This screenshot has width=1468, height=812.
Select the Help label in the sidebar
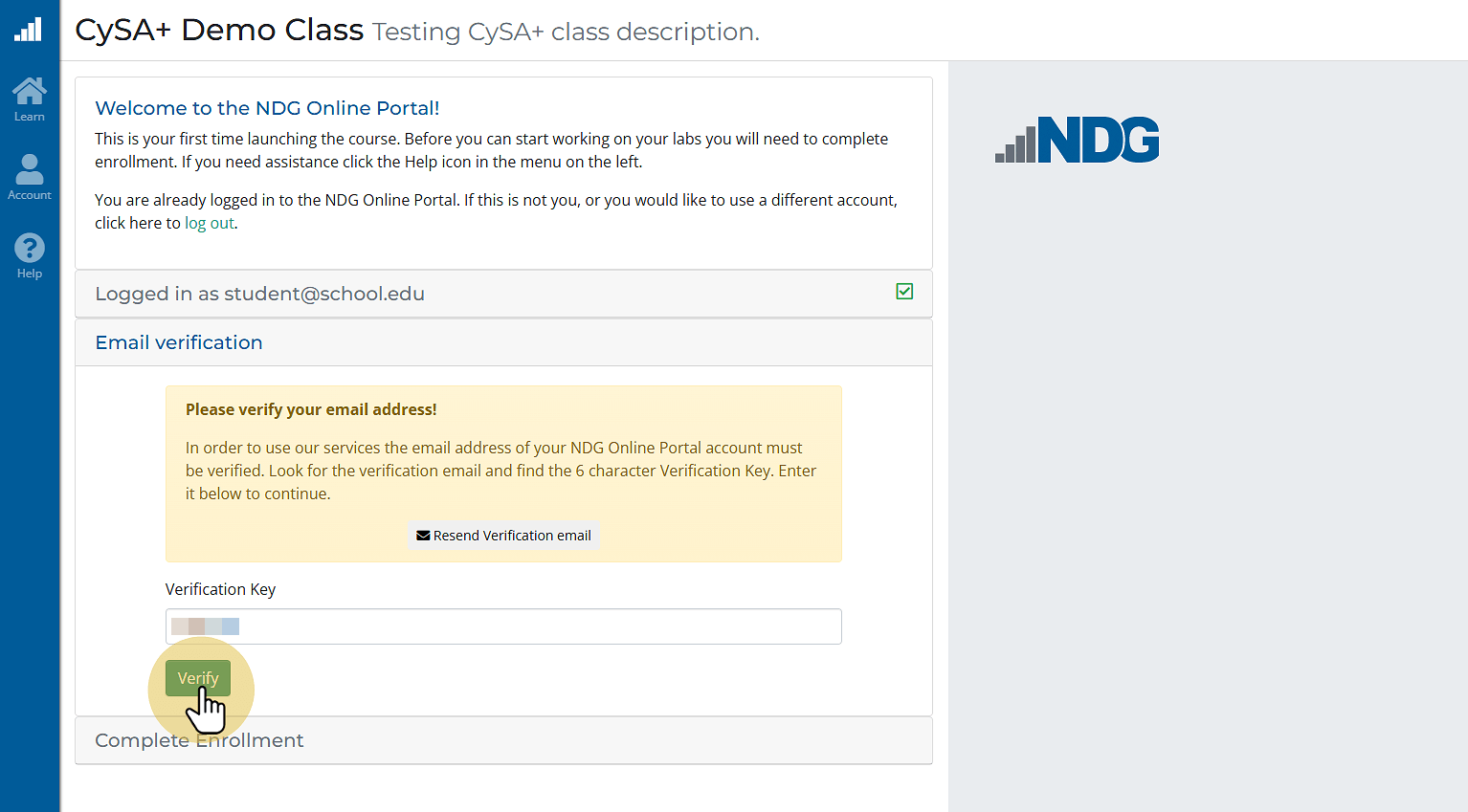30,274
